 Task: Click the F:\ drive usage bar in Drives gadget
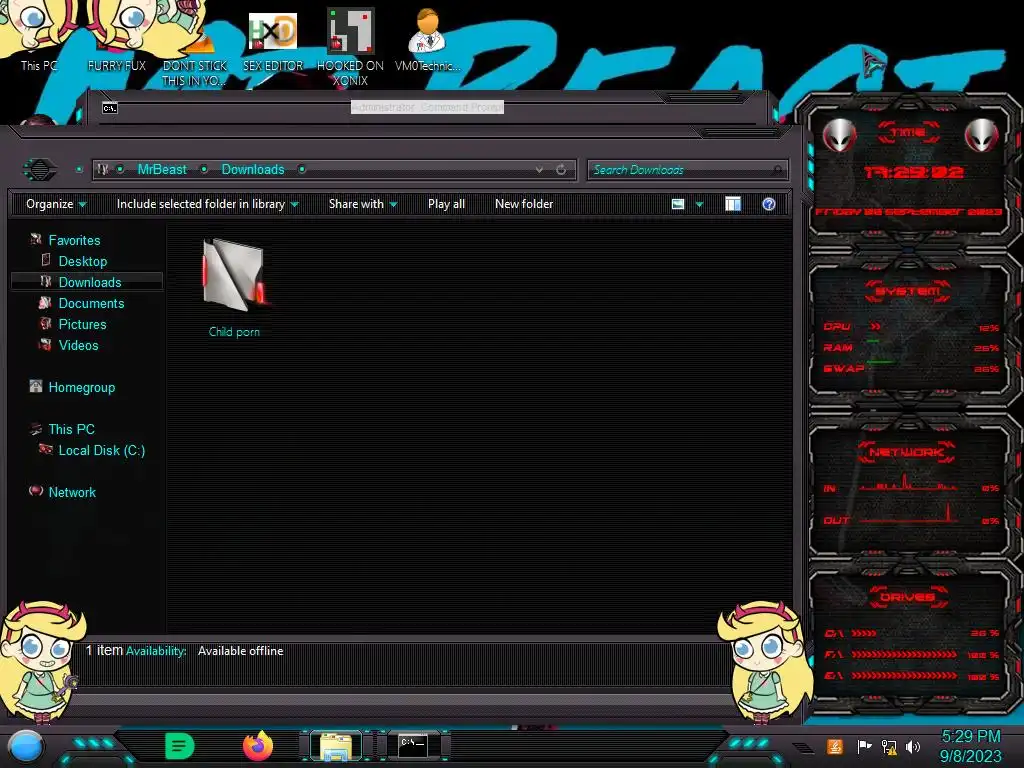[904, 654]
